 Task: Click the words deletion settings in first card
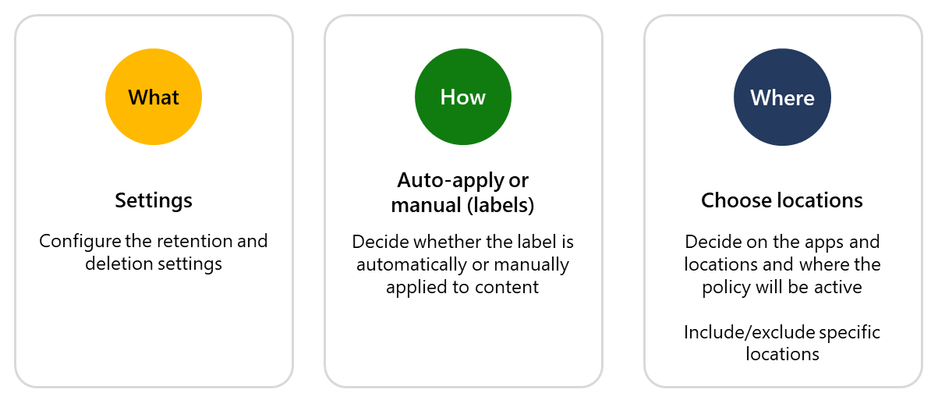pos(154,264)
